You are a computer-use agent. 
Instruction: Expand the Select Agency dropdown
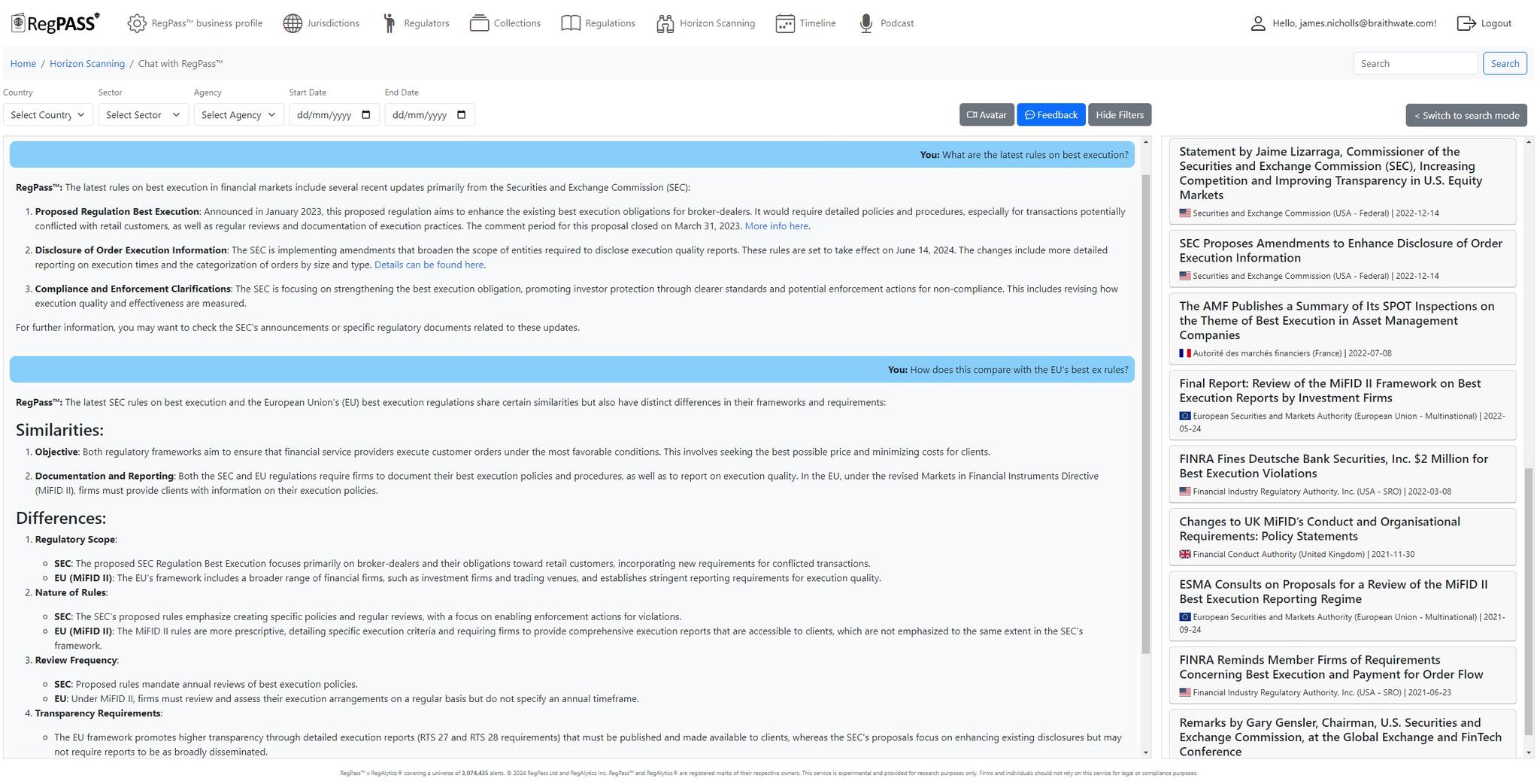[238, 115]
